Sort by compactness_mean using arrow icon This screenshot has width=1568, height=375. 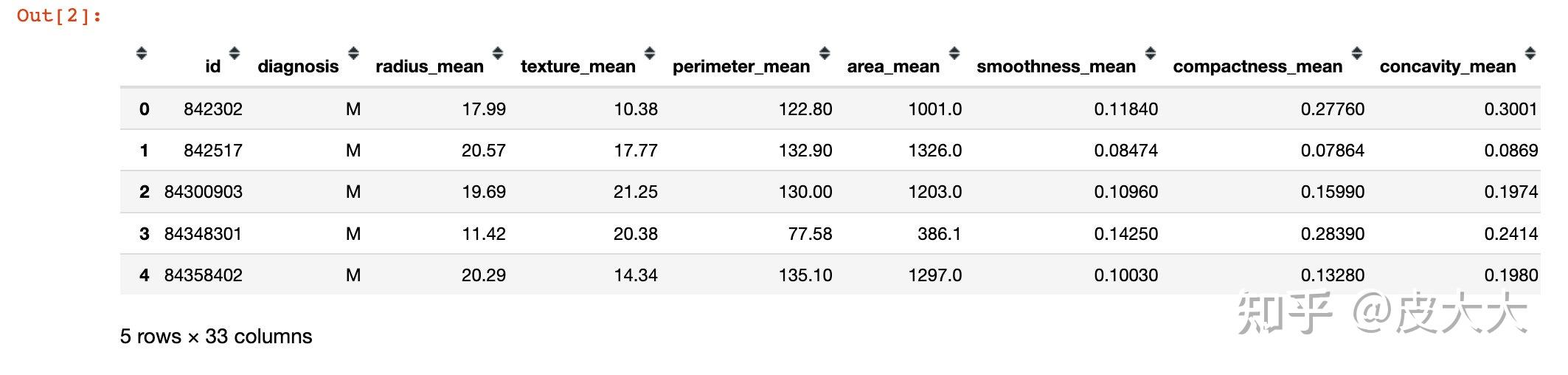coord(1357,53)
